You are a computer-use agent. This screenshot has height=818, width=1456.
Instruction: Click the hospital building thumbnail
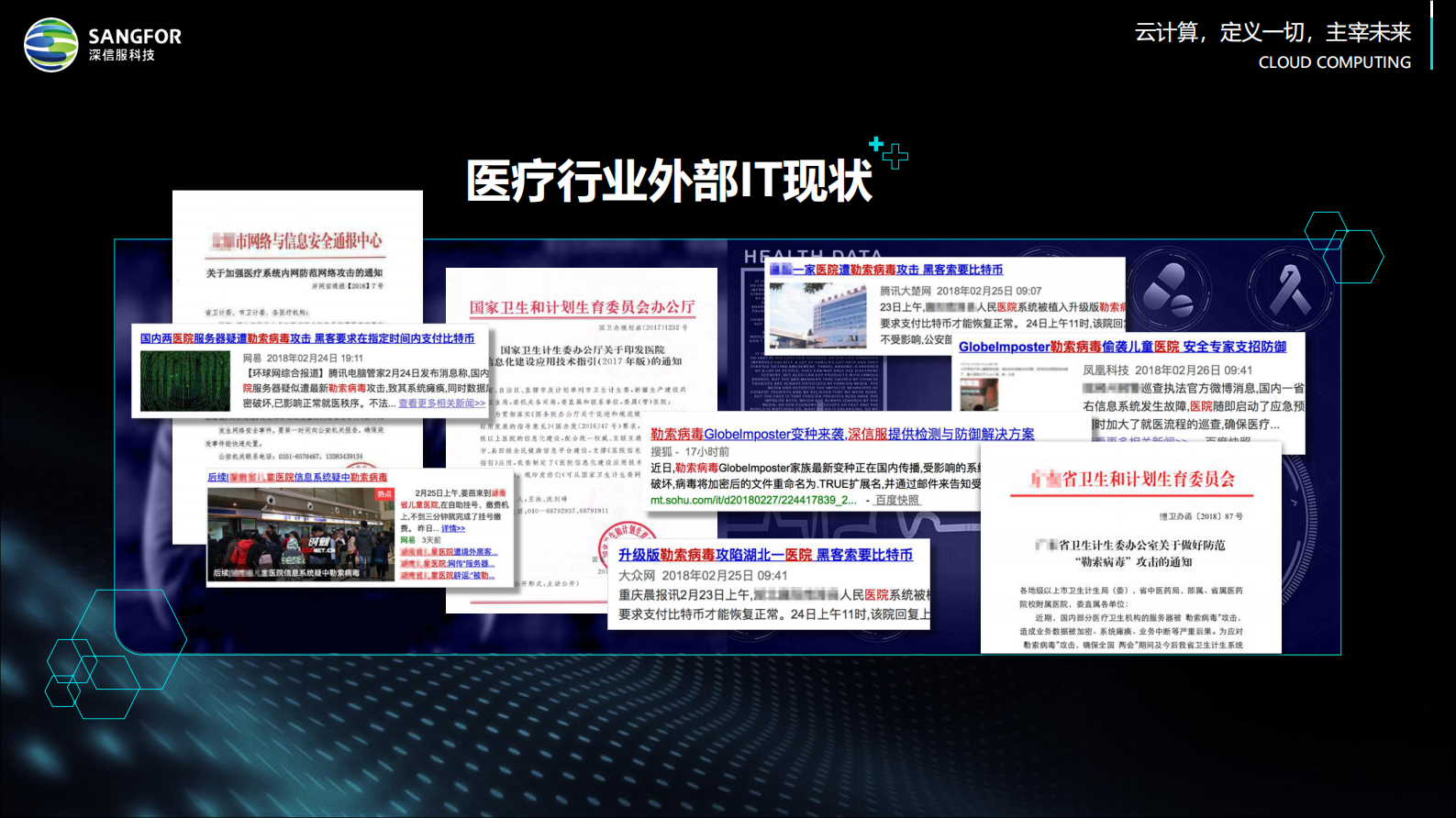[817, 316]
